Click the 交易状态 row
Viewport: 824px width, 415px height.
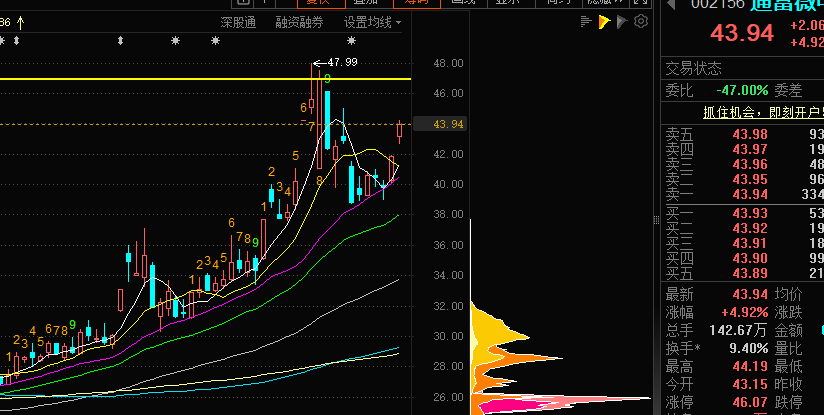tap(742, 68)
